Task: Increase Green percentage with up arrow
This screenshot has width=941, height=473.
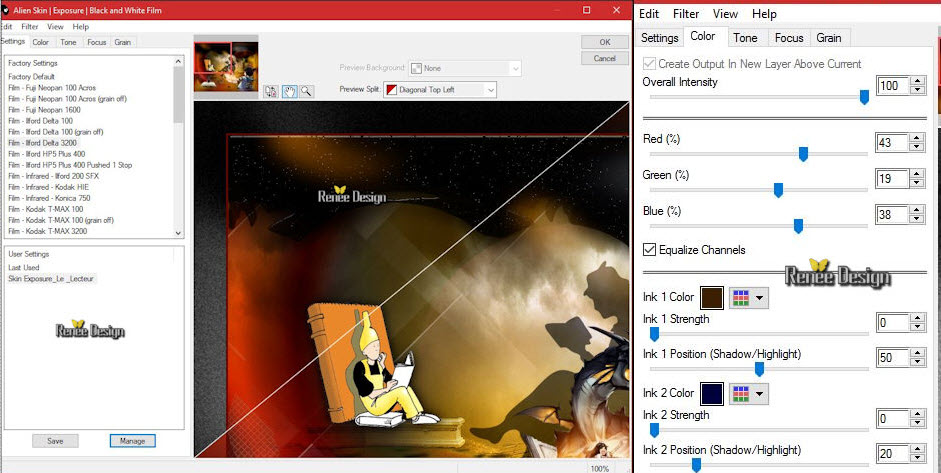Action: 917,174
